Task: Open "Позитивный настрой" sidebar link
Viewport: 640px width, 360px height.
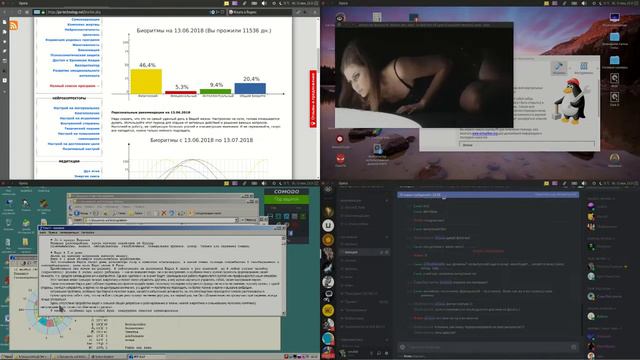Action: [80, 149]
